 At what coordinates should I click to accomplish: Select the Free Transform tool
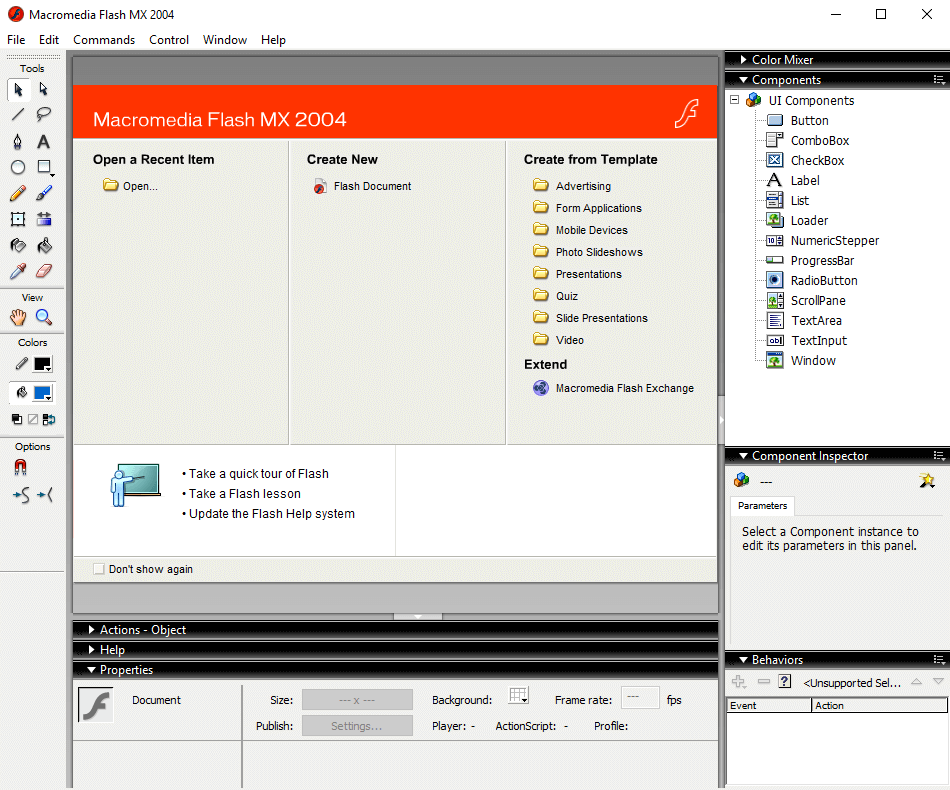click(x=18, y=219)
